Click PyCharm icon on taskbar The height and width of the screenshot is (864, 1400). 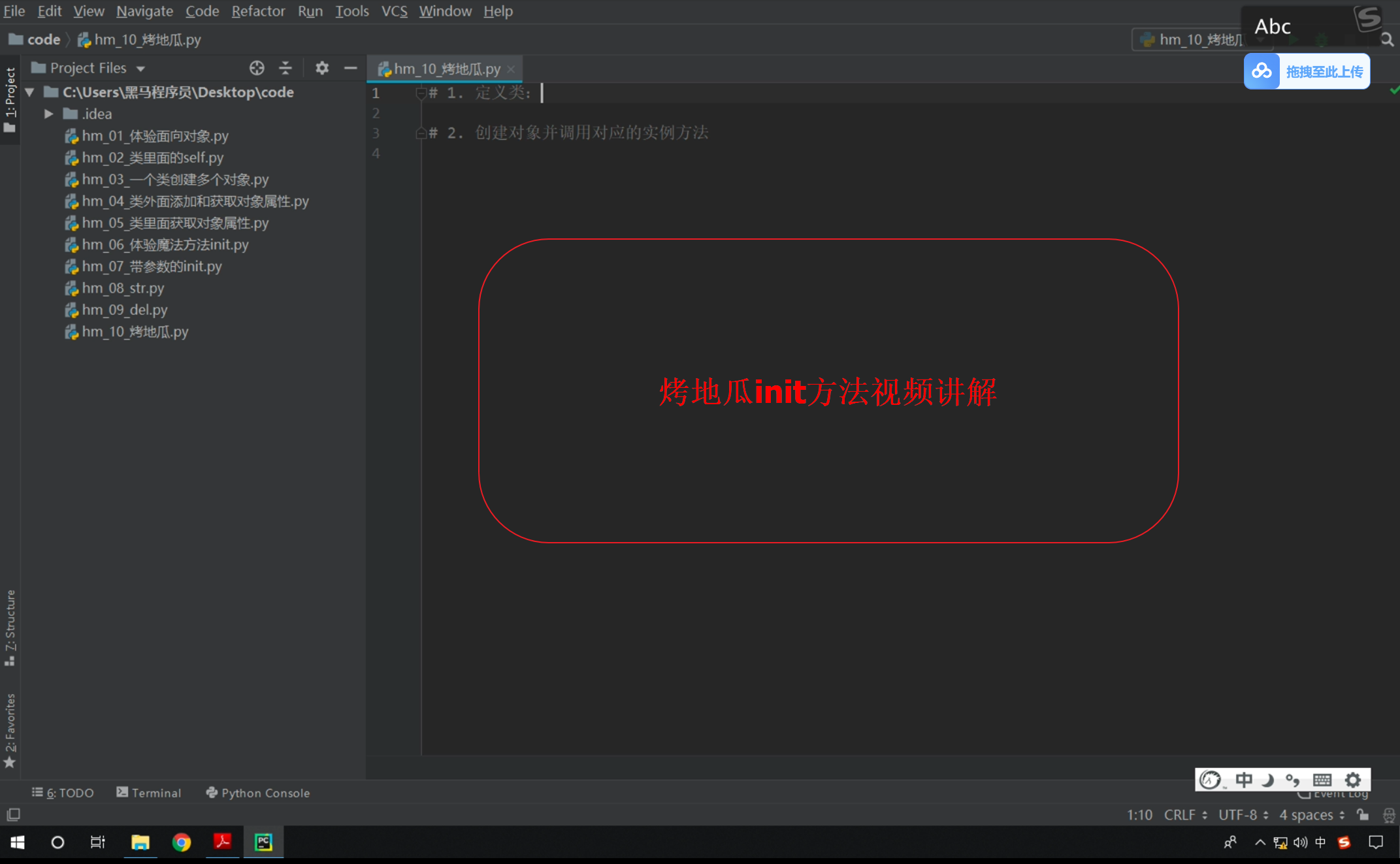(x=264, y=842)
